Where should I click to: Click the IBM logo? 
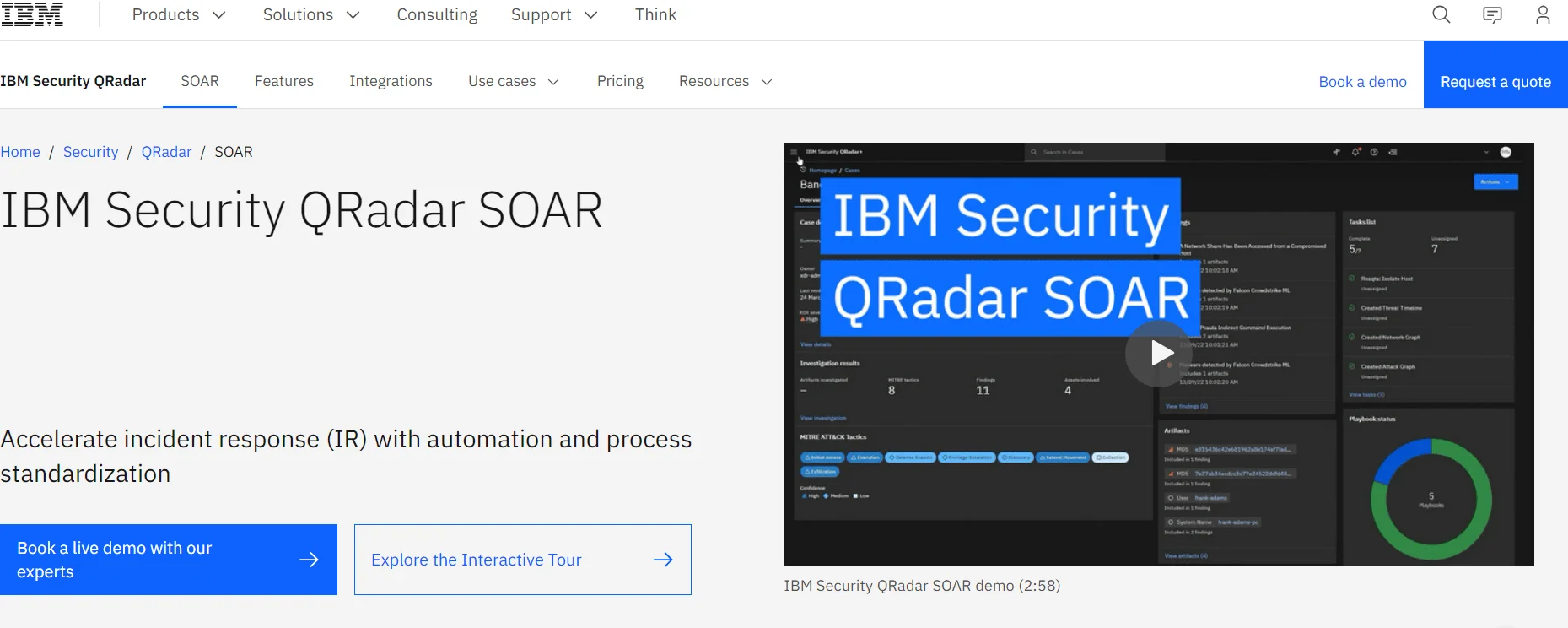[32, 14]
